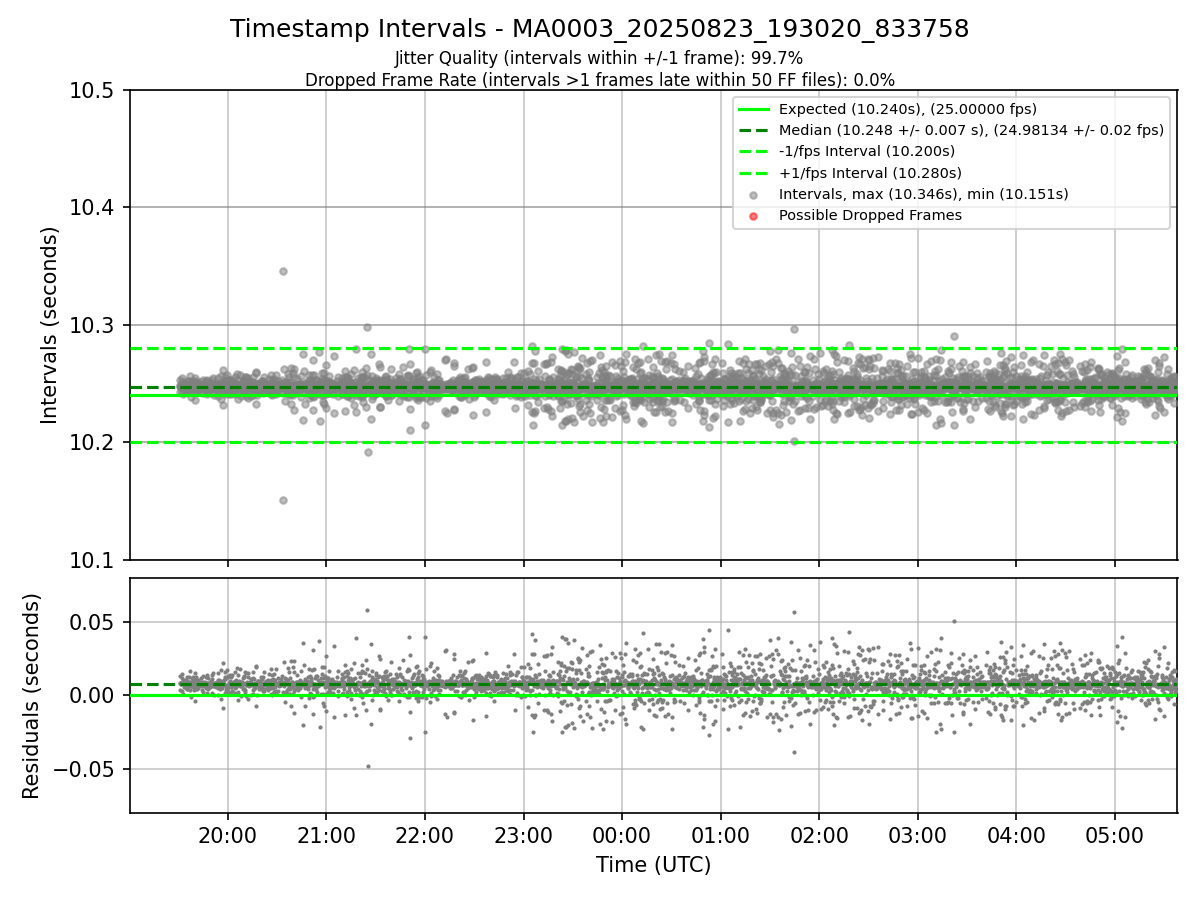The width and height of the screenshot is (1200, 900).
Task: Click the solid green line sample beside 'Expected' in legend
Action: click(x=754, y=109)
